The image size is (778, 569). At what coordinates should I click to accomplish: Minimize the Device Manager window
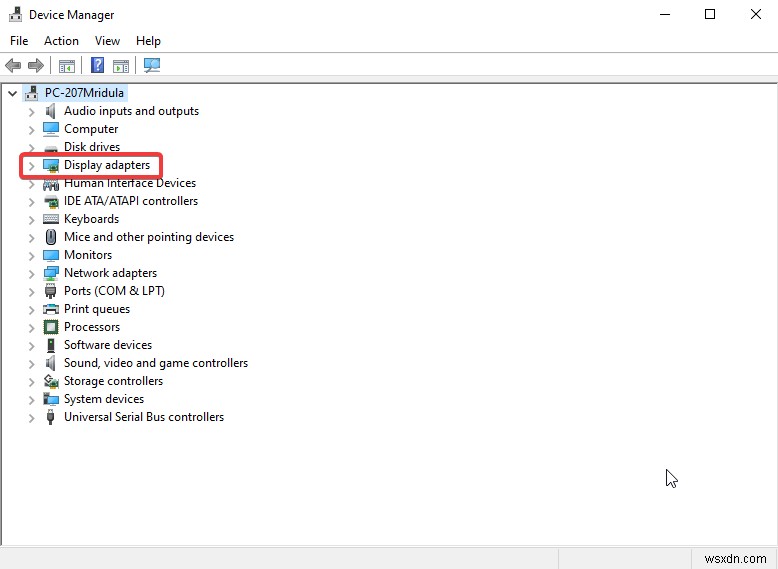pos(665,14)
